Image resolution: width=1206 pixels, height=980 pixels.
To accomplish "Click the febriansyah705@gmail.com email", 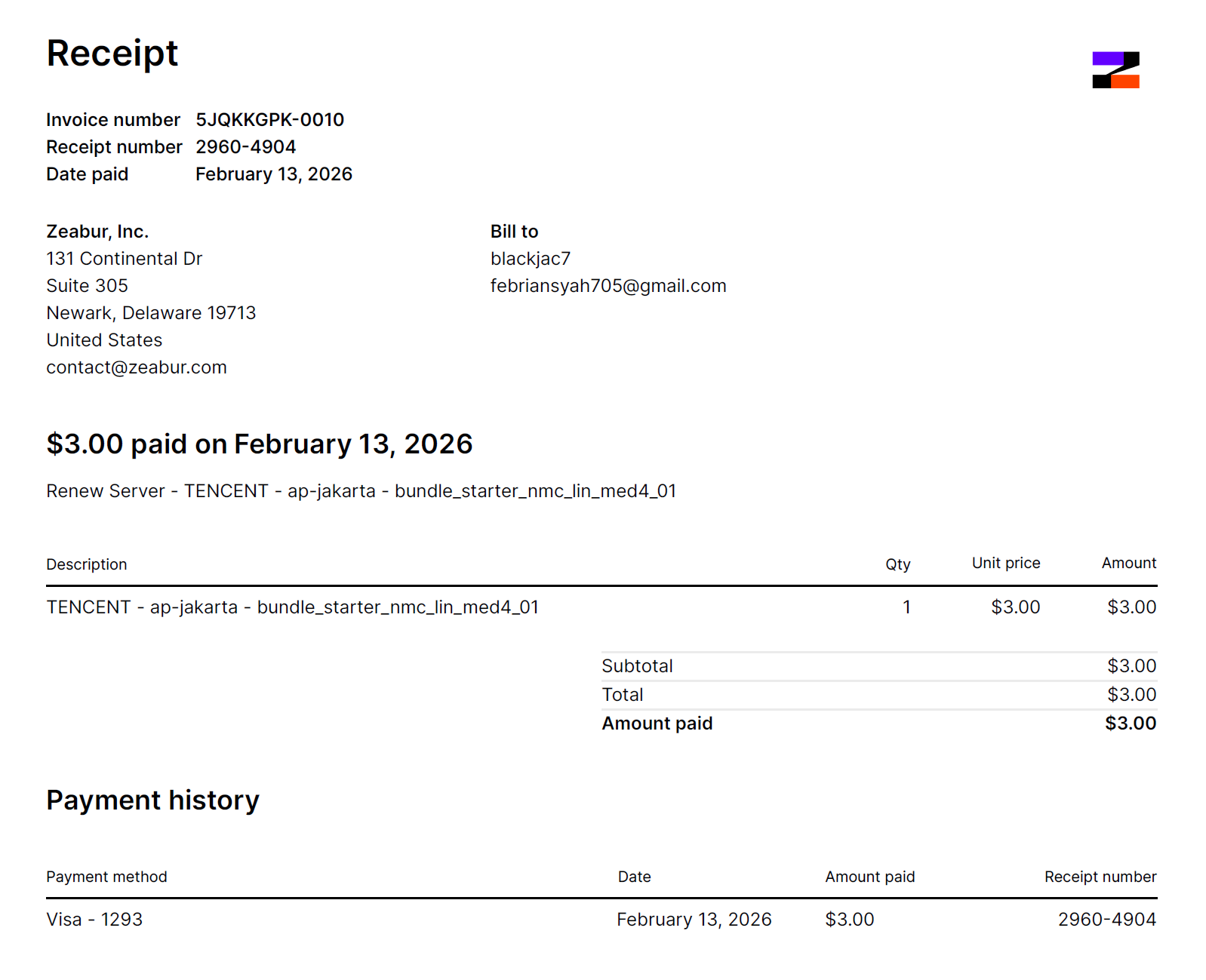I will pos(608,286).
